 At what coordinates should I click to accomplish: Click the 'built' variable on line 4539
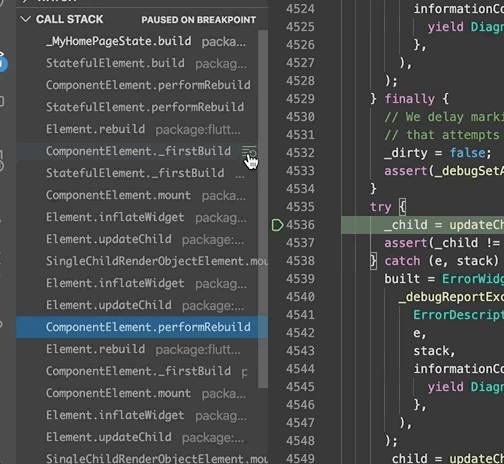(402, 279)
